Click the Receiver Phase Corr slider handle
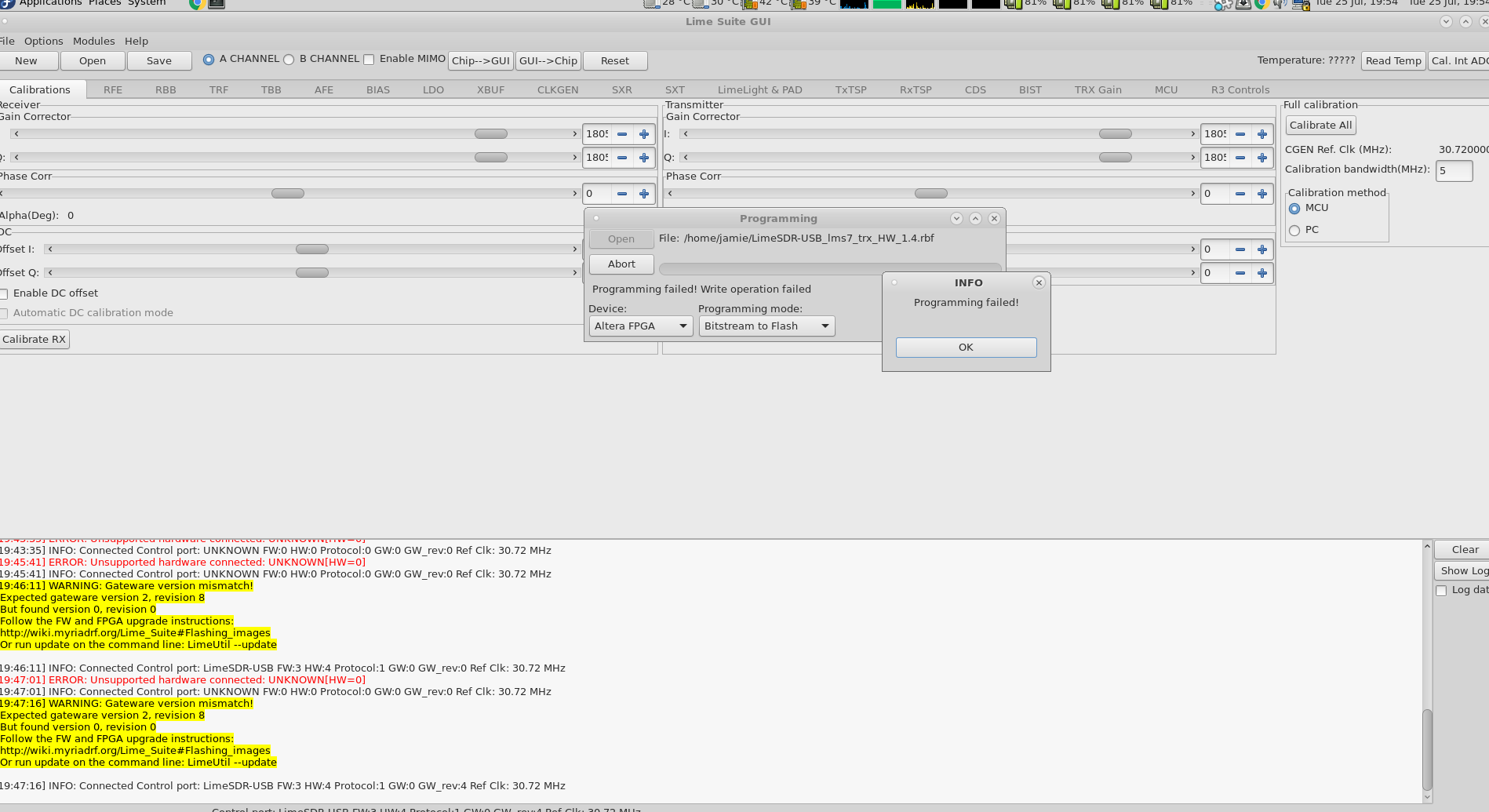The width and height of the screenshot is (1489, 812). 288,194
